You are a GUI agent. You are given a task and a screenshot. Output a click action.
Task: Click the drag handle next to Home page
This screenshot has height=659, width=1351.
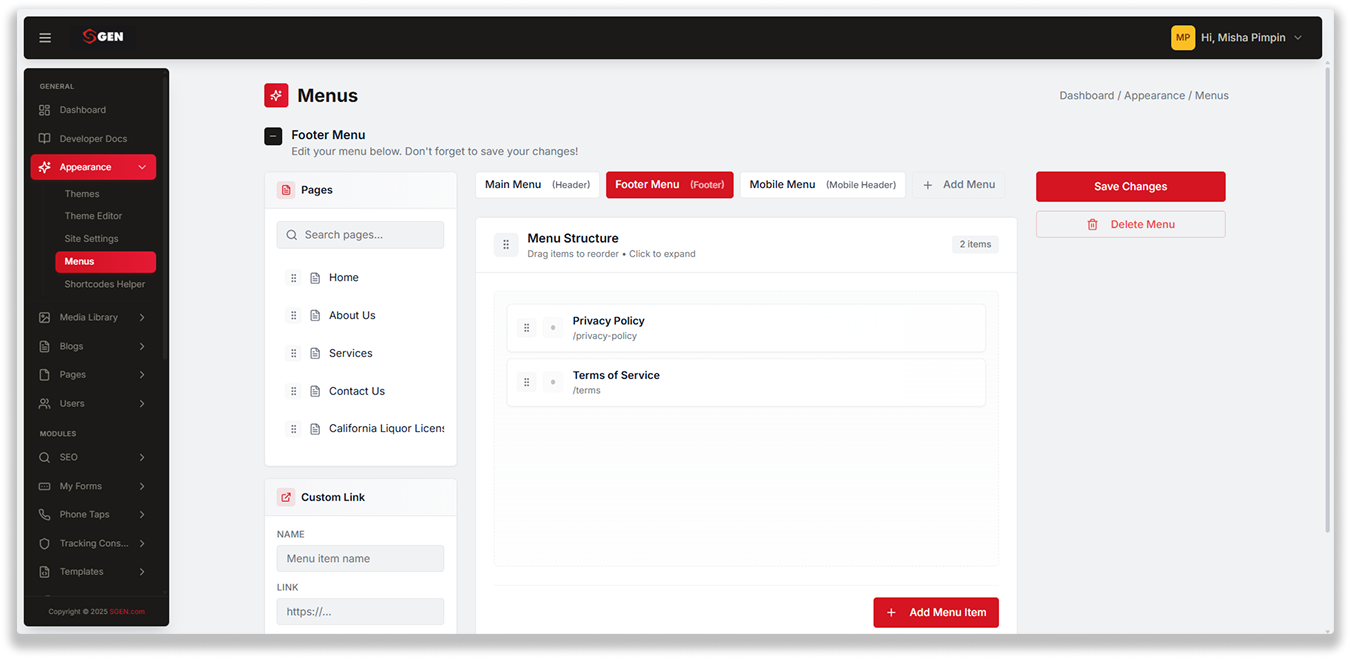click(293, 278)
